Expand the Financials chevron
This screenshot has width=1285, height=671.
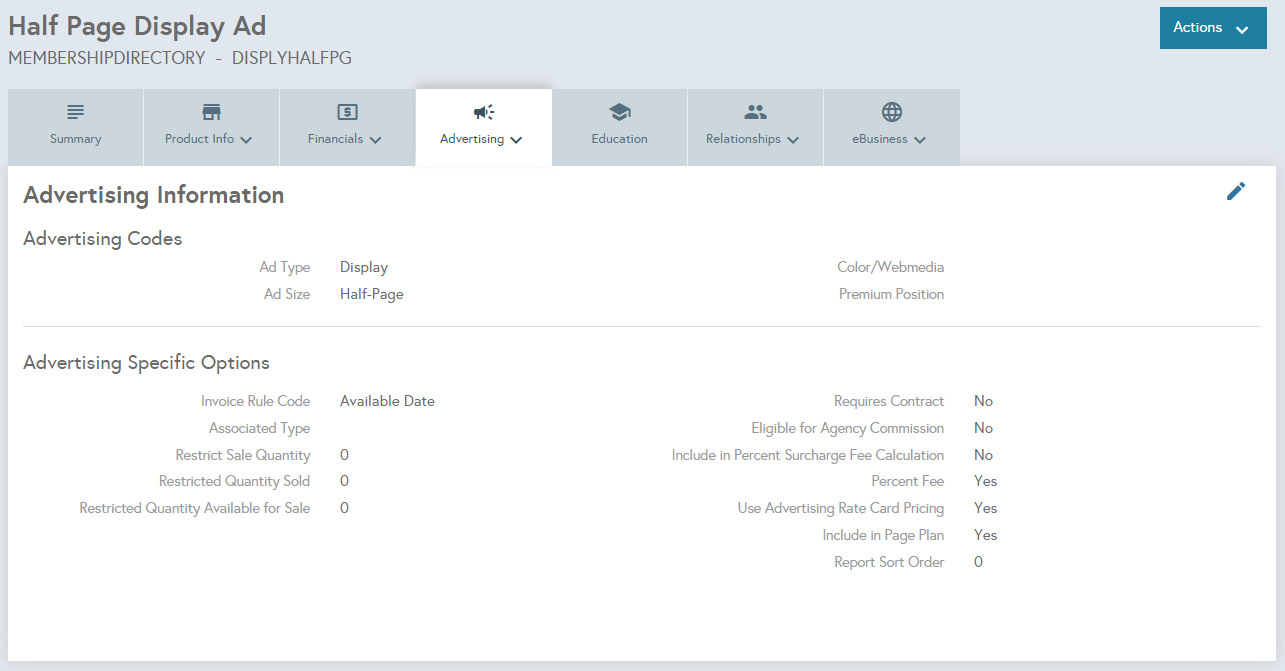(x=375, y=140)
